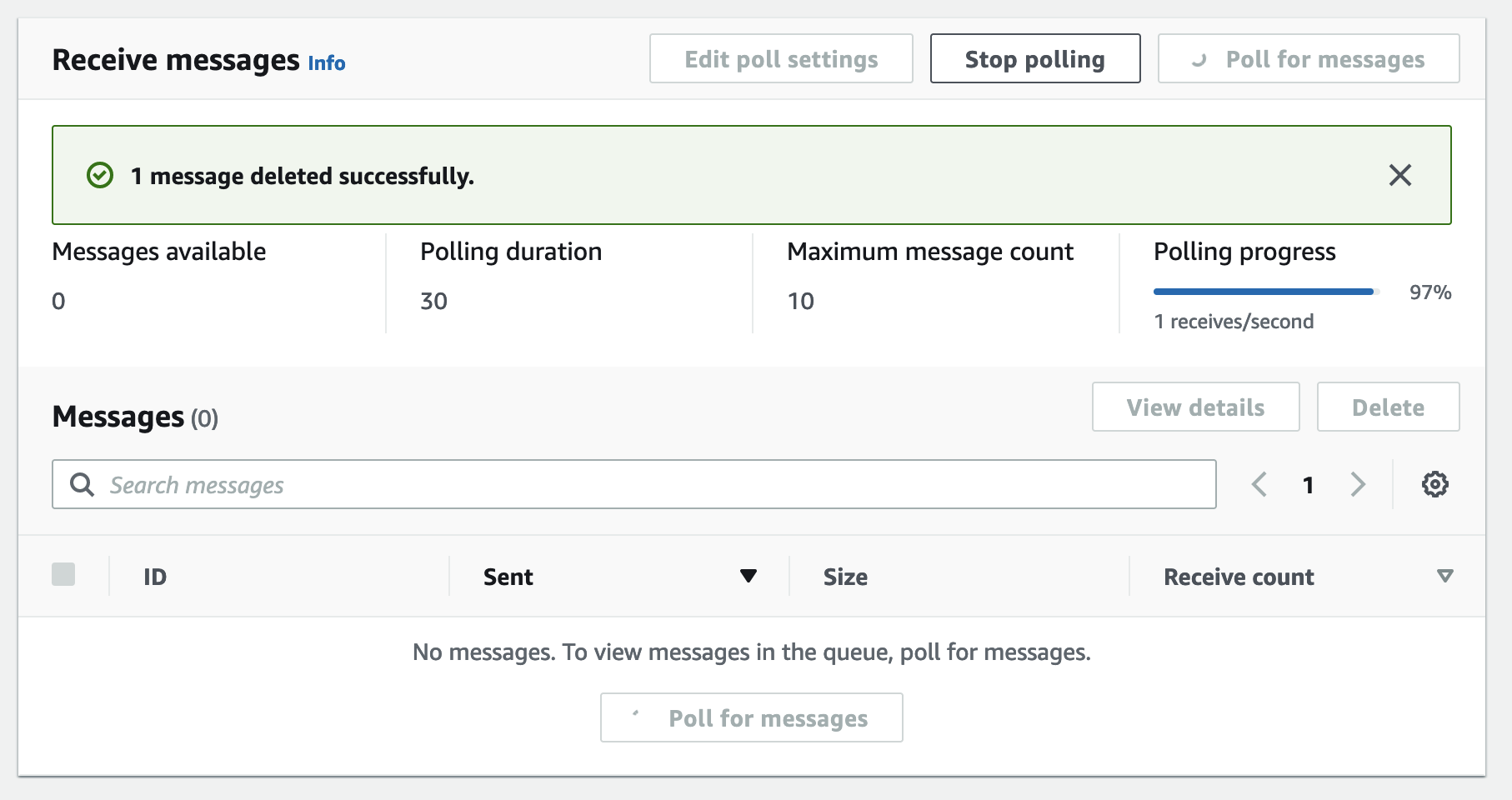This screenshot has width=1512, height=800.
Task: Open the Info link beside Receive messages
Action: (327, 63)
